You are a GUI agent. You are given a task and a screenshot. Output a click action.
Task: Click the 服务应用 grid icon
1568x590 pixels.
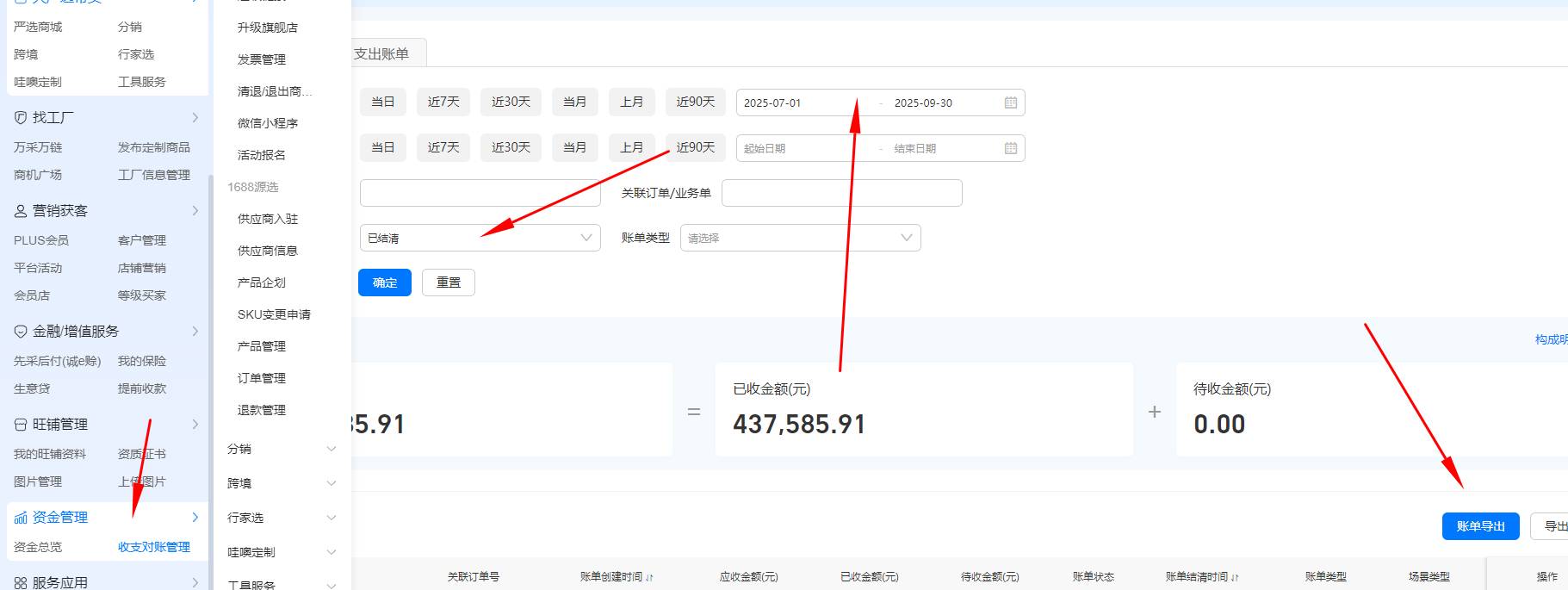tap(21, 583)
